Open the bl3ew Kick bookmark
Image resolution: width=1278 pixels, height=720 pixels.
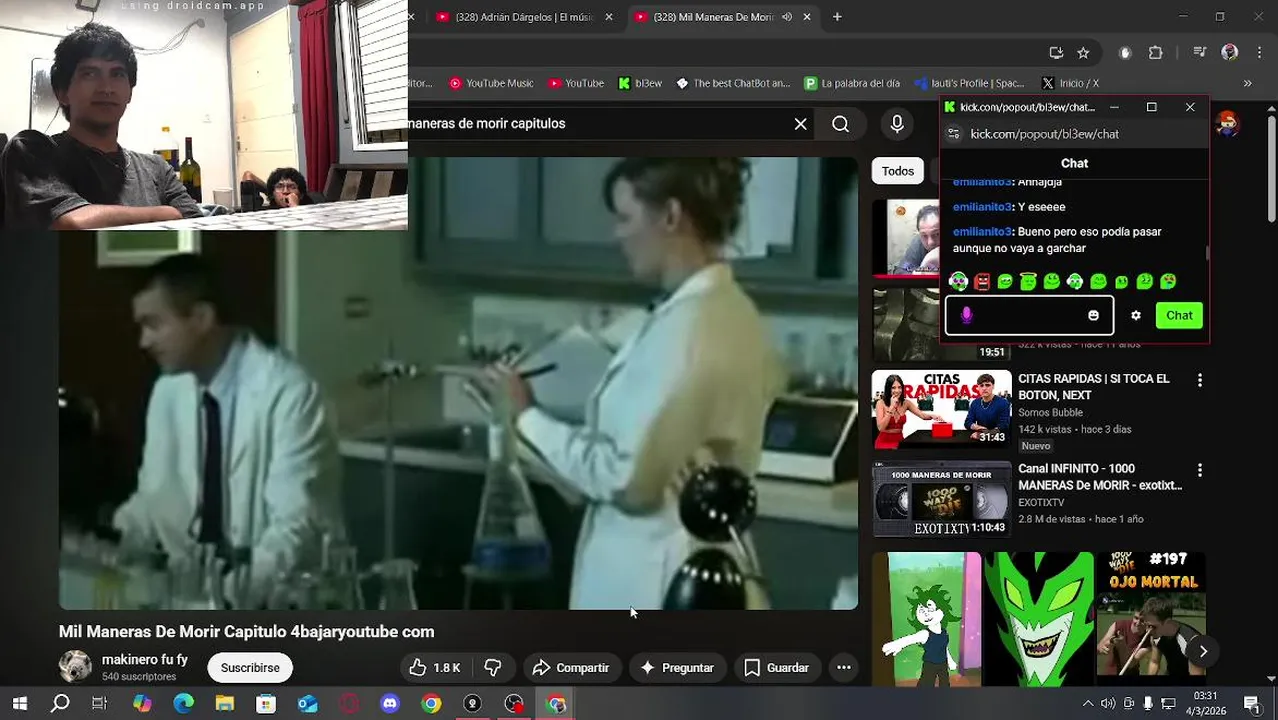(640, 84)
